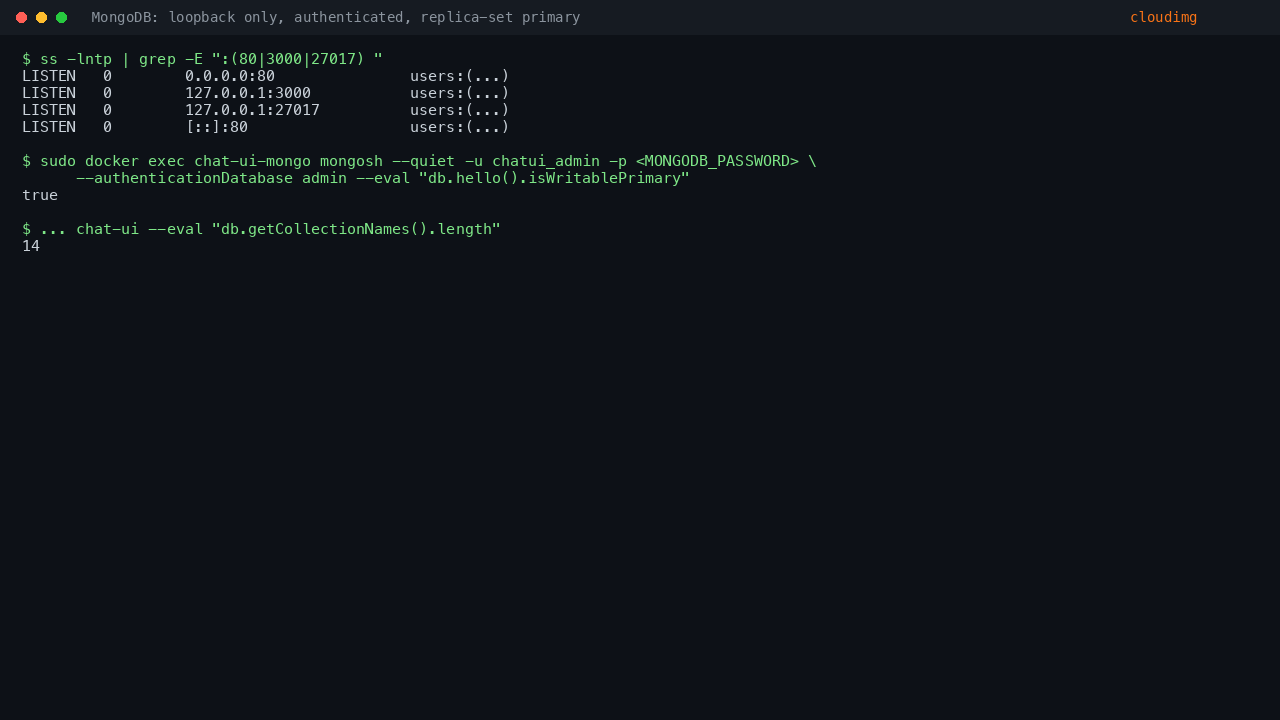The width and height of the screenshot is (1280, 720).
Task: Click the yellow minimize window dot
Action: [x=41, y=17]
